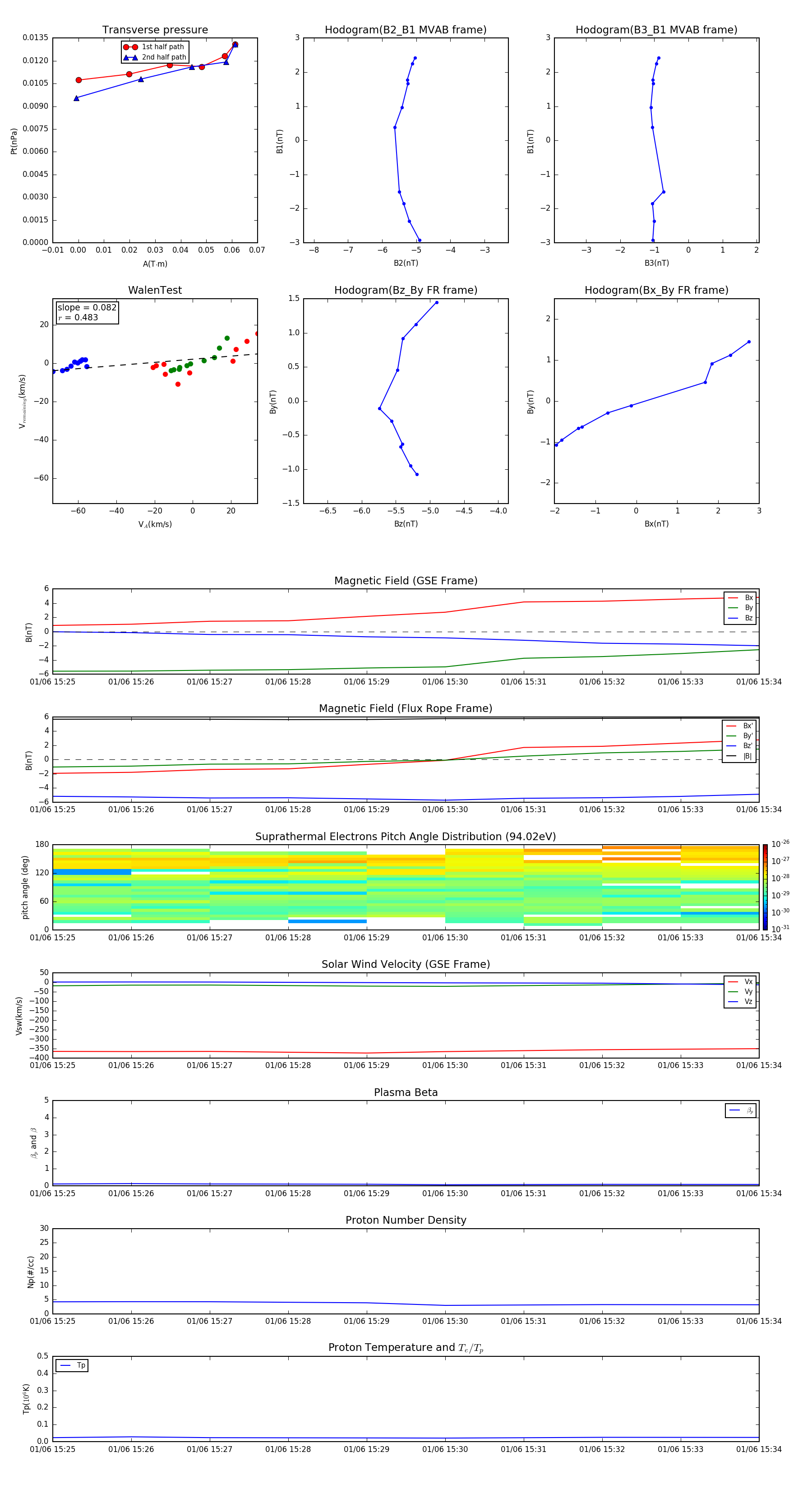Select the Bz' entry in Flux Rope legend
The image size is (812, 1489).
(x=739, y=746)
